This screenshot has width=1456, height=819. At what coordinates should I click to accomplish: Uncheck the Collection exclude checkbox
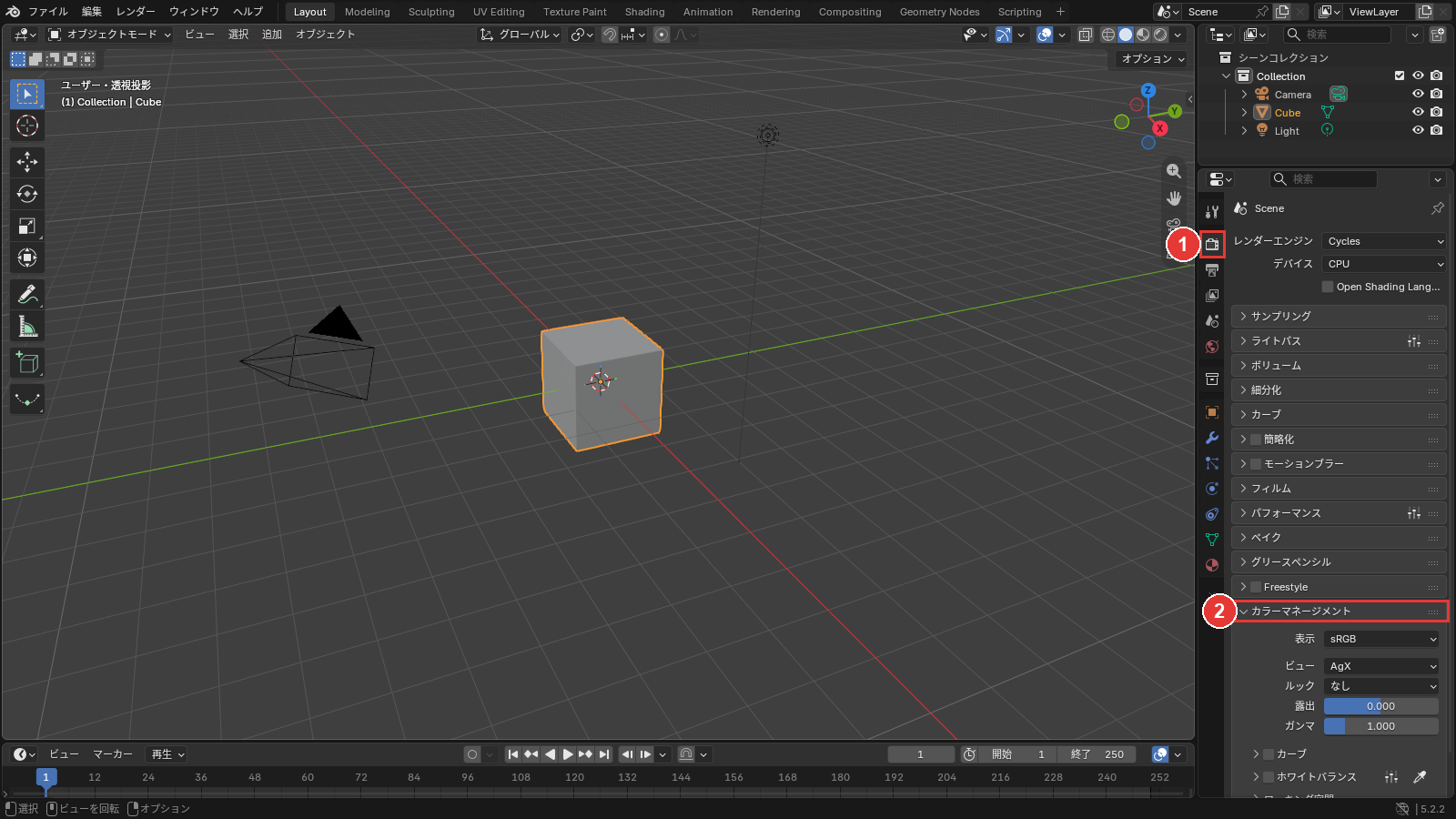pos(1400,76)
